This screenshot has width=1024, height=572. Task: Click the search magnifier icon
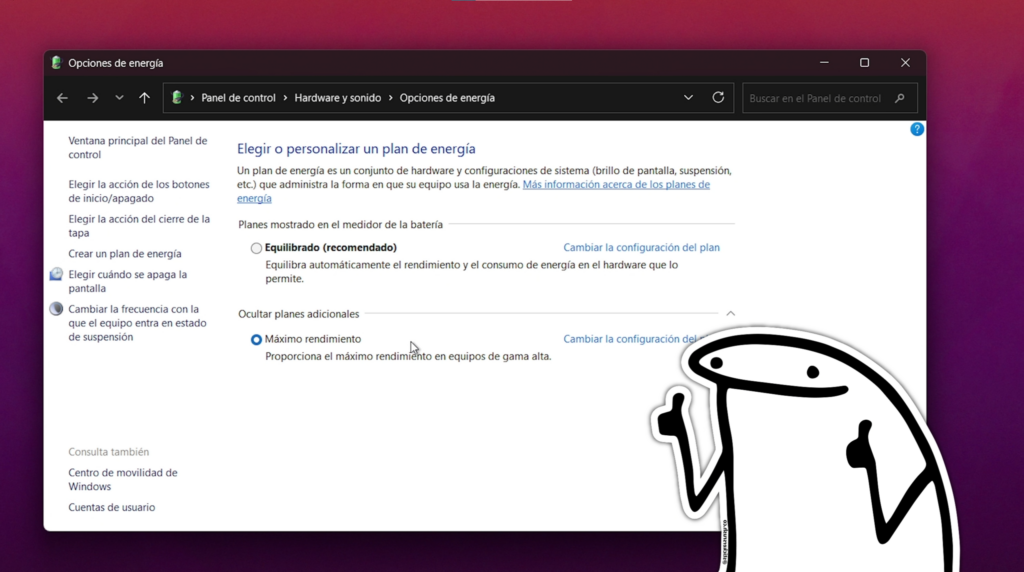pos(900,98)
